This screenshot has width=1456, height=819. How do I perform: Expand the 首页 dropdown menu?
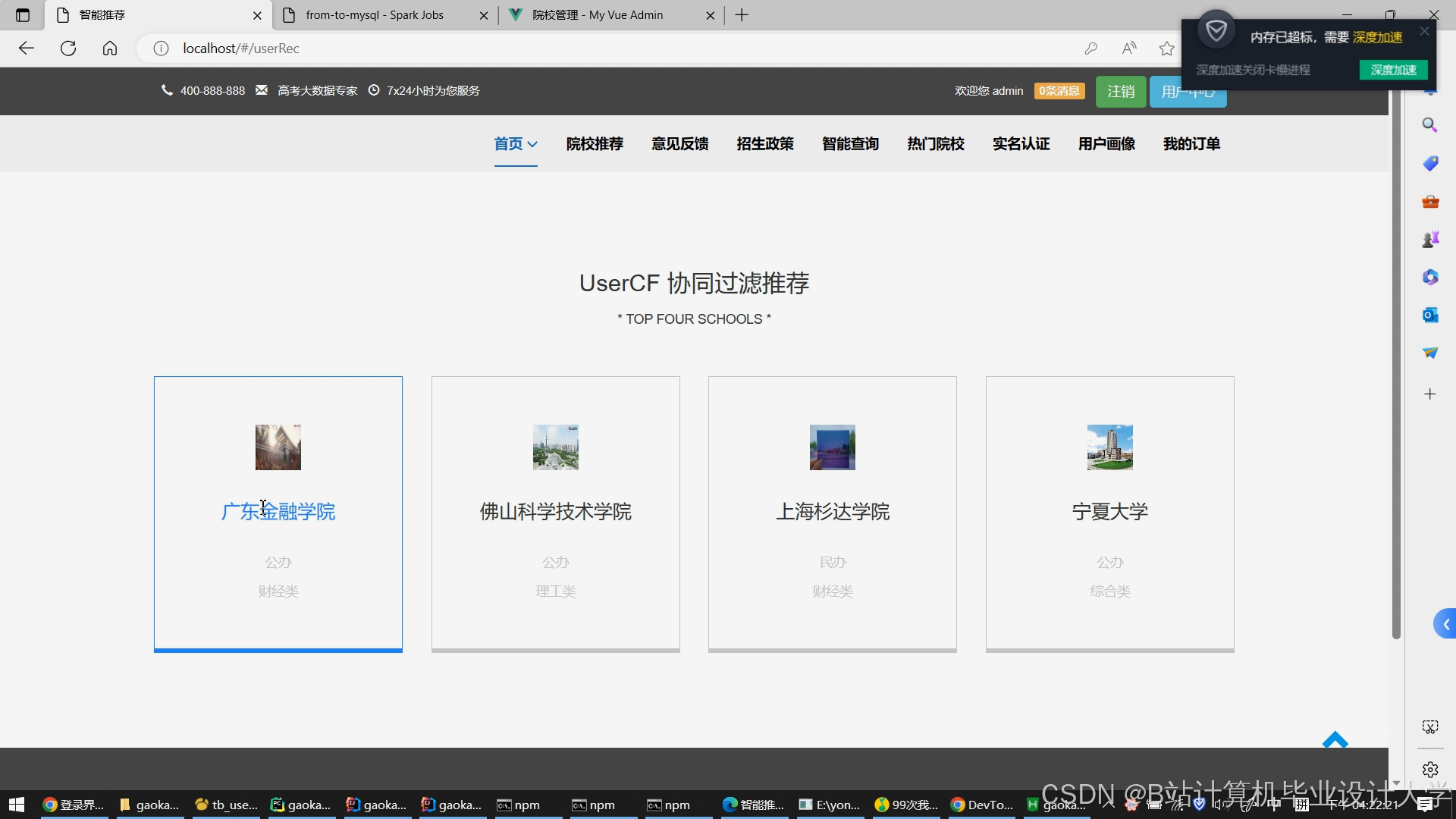(516, 144)
